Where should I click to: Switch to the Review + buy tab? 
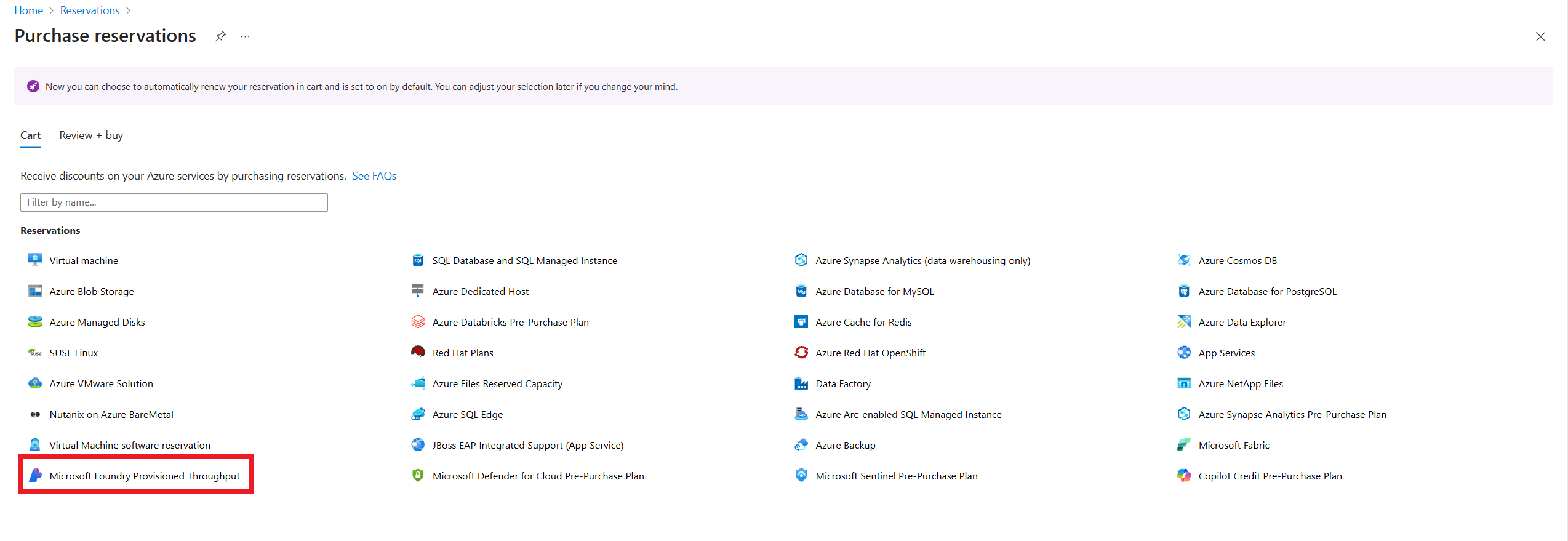coord(91,135)
